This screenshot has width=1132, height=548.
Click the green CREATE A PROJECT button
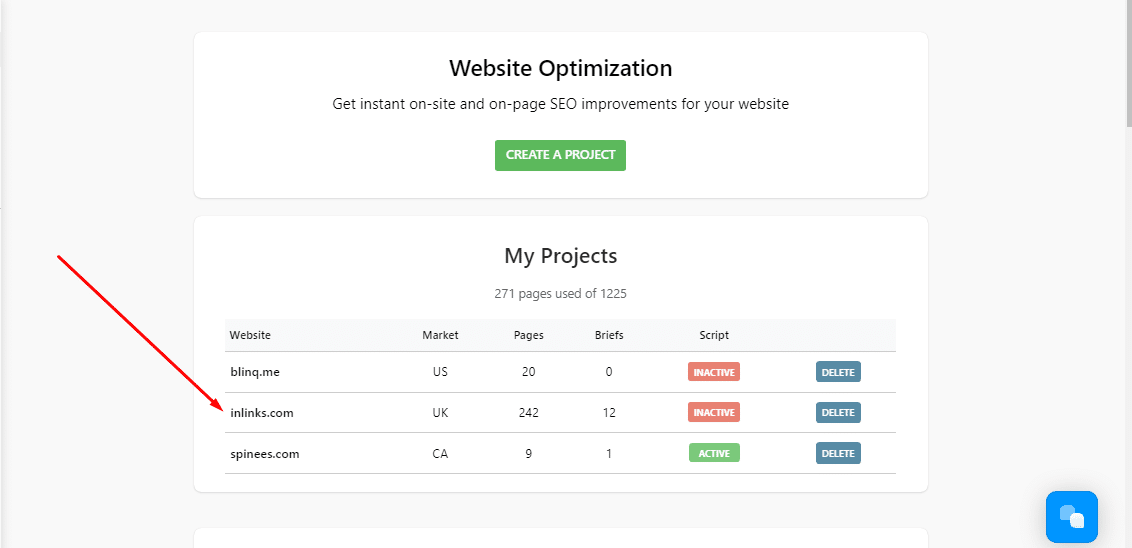[560, 155]
